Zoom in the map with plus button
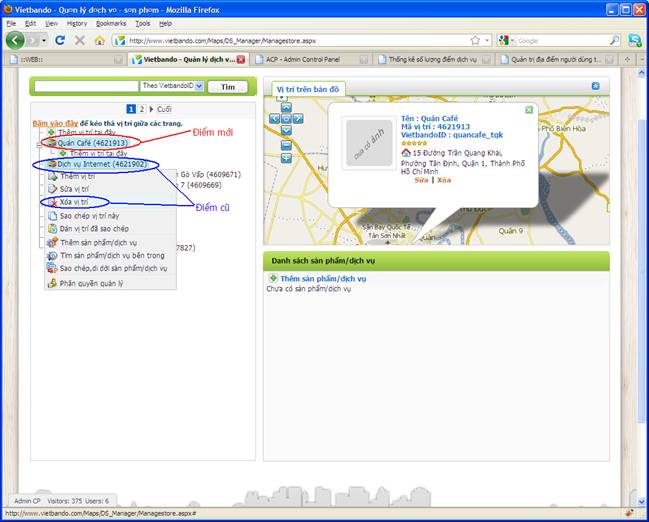Image resolution: width=649 pixels, height=522 pixels. point(286,158)
